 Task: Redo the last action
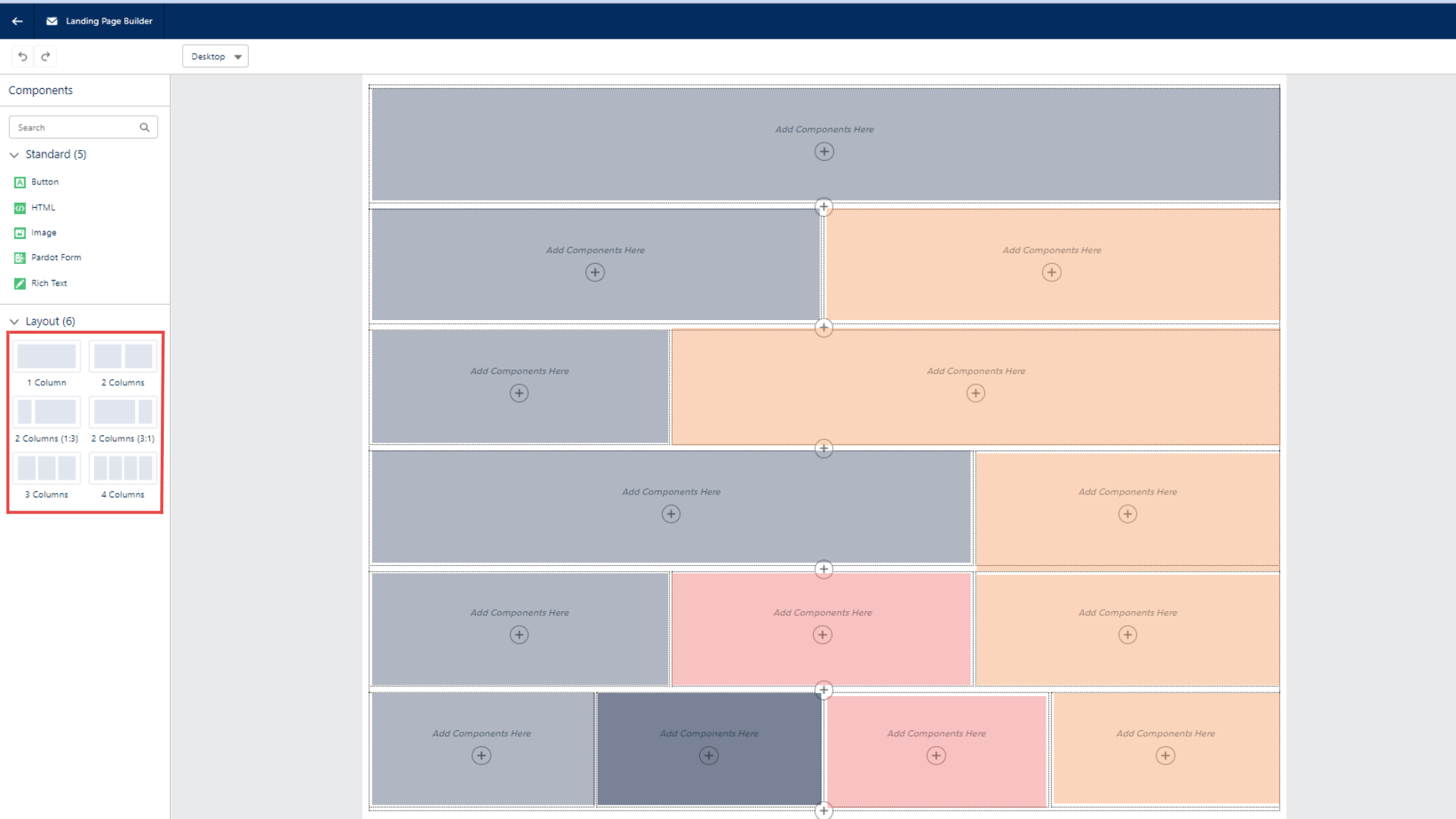(45, 56)
